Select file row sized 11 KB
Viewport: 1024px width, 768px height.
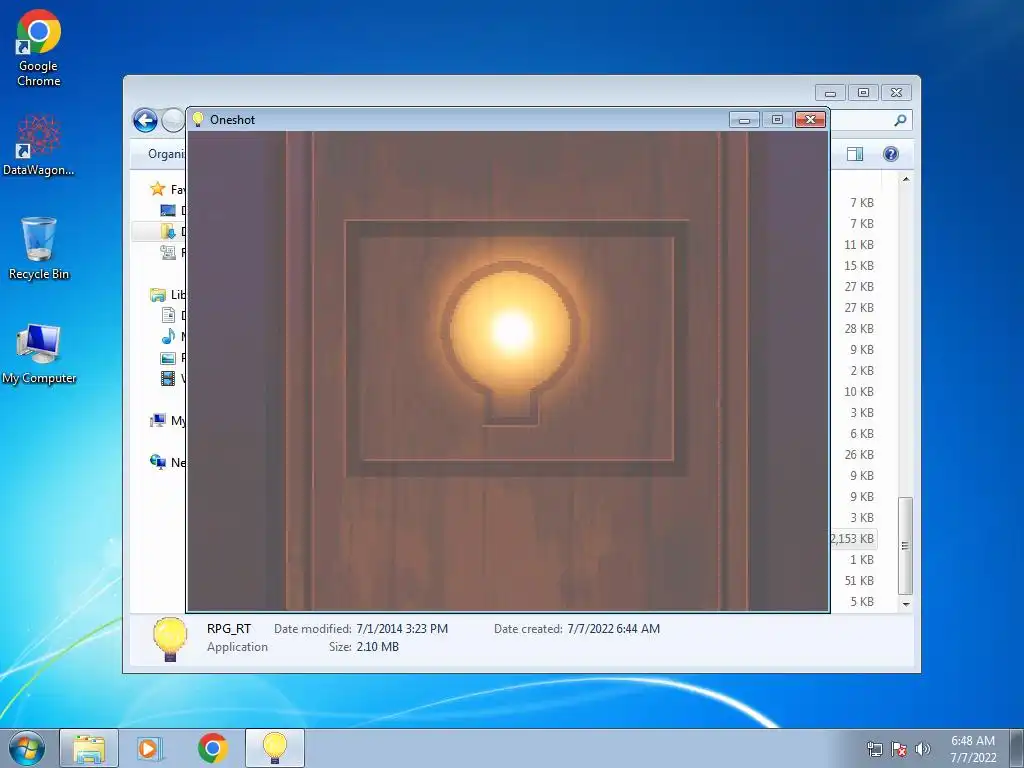coord(859,245)
